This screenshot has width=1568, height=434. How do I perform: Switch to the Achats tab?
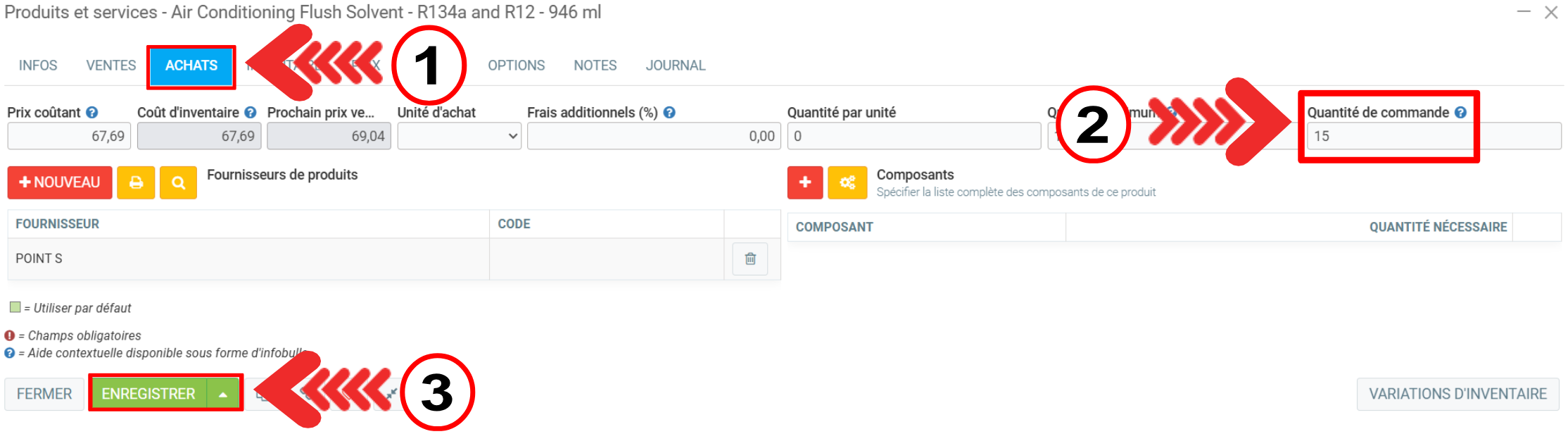point(191,66)
